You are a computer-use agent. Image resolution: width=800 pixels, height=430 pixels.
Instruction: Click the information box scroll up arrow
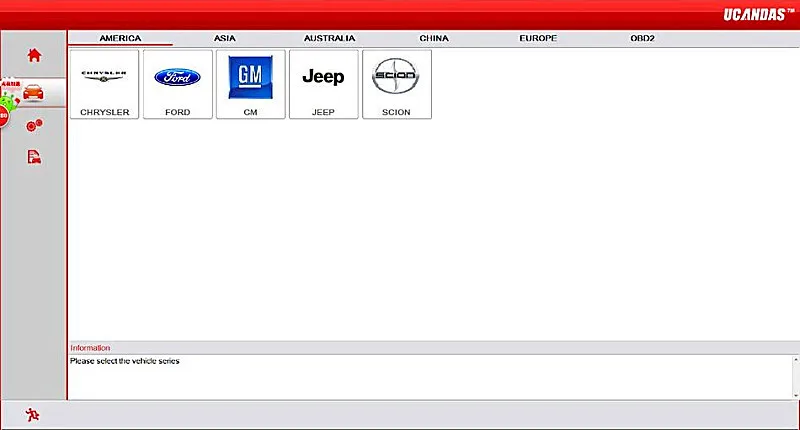(795, 360)
